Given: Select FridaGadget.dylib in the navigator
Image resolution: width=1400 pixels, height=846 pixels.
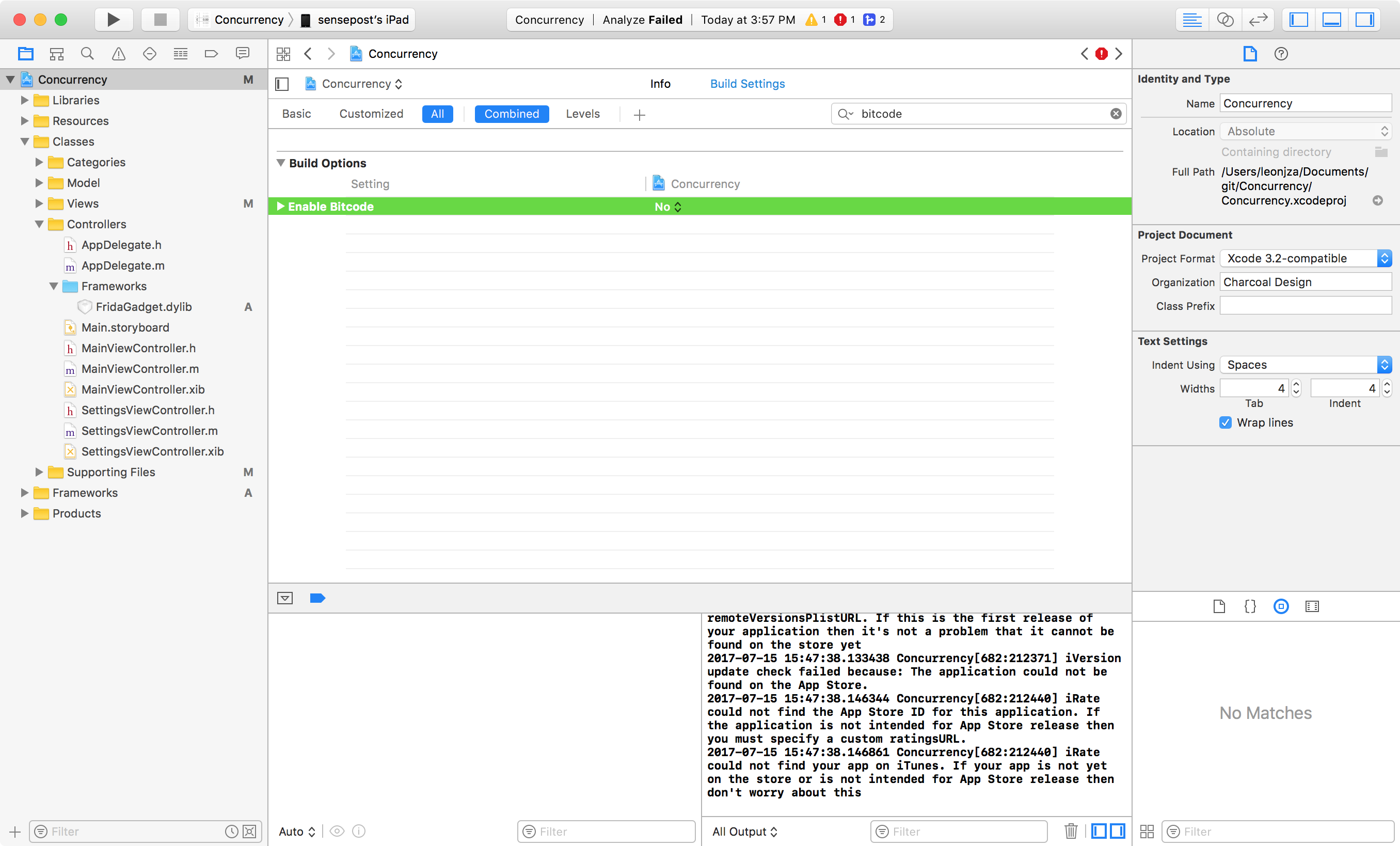Looking at the screenshot, I should click(x=143, y=307).
